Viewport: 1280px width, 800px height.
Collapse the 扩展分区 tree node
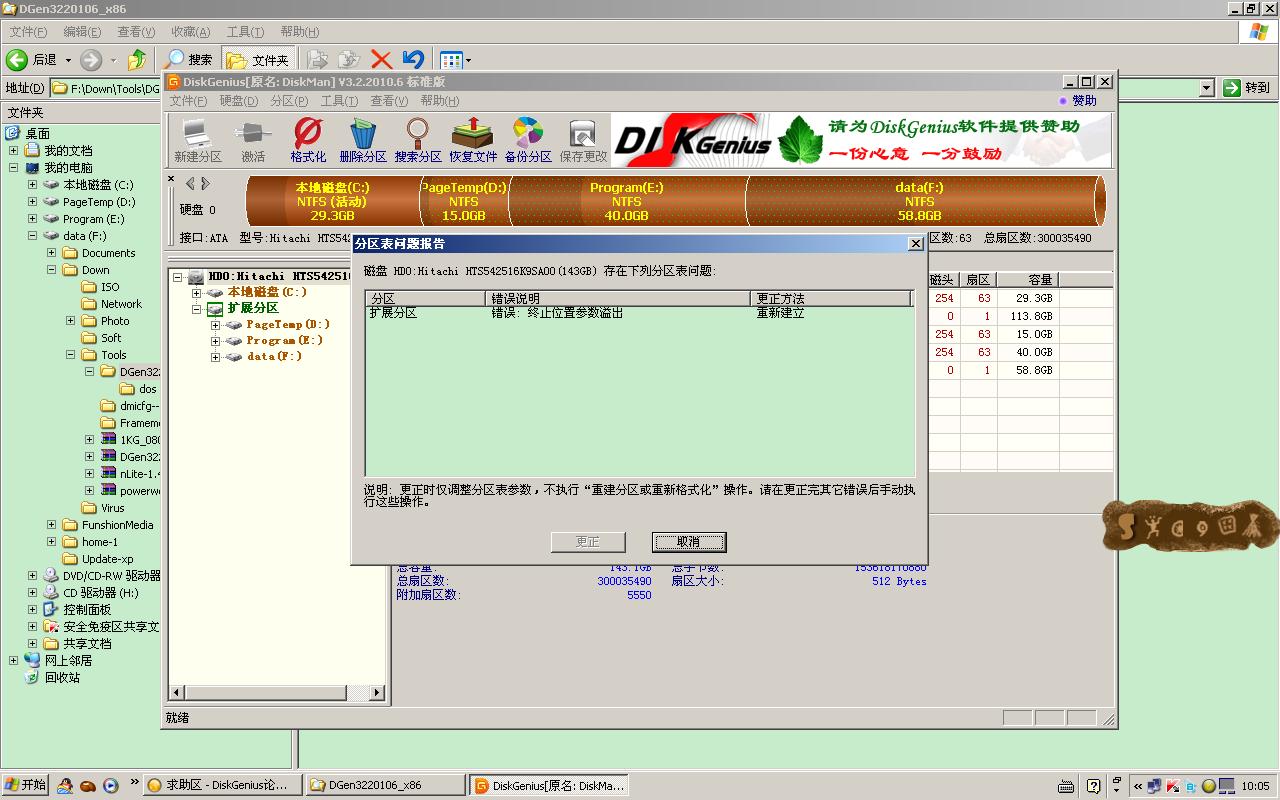[x=197, y=309]
